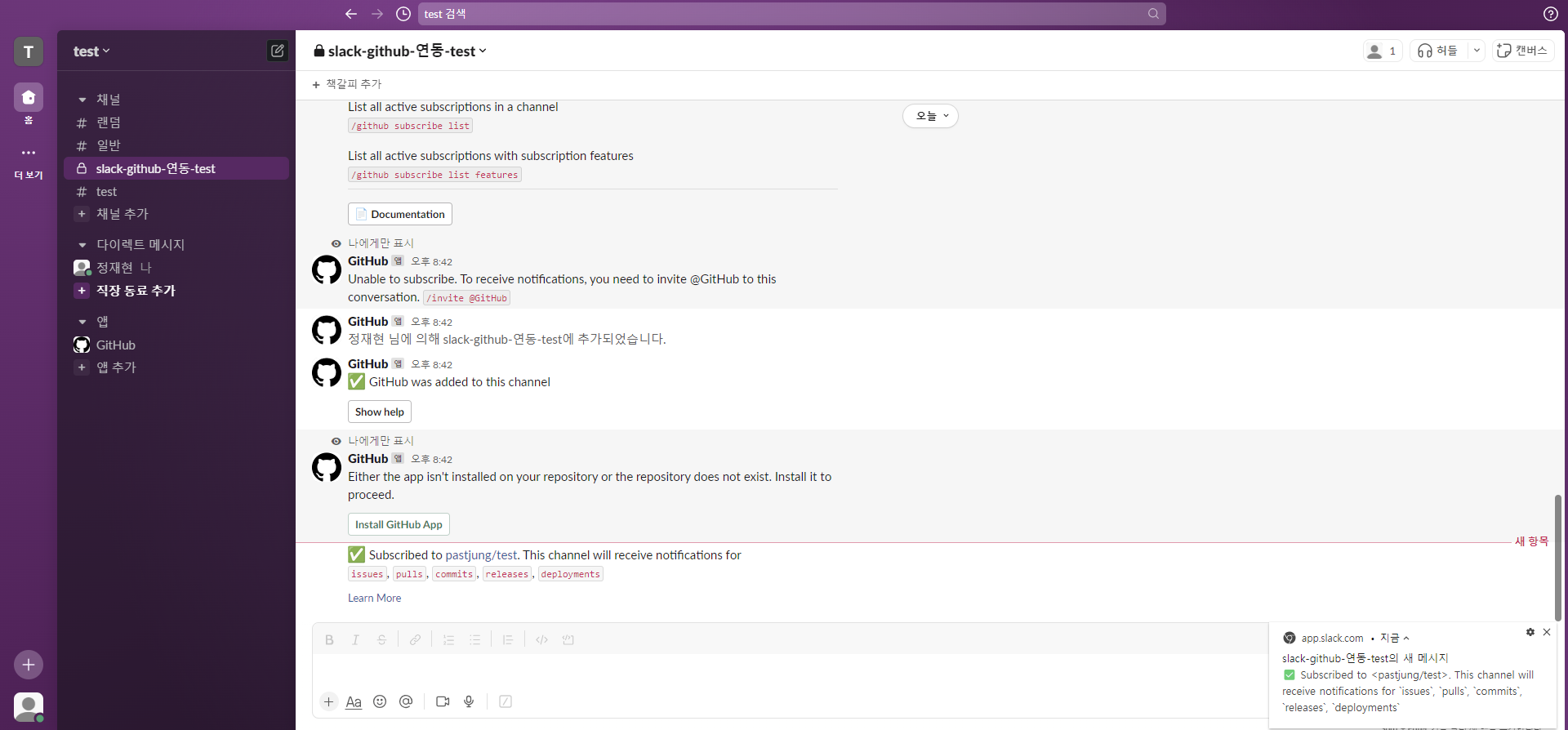The image size is (1568, 730).
Task: Apply code block formatting
Action: point(568,640)
